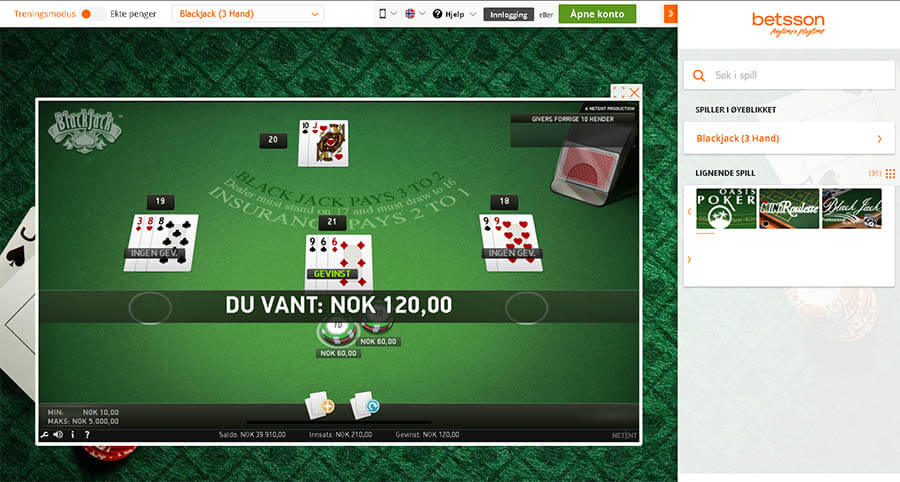Toggle the Treningsmodus / Ekte penger switch
This screenshot has height=482, width=900.
coord(92,14)
